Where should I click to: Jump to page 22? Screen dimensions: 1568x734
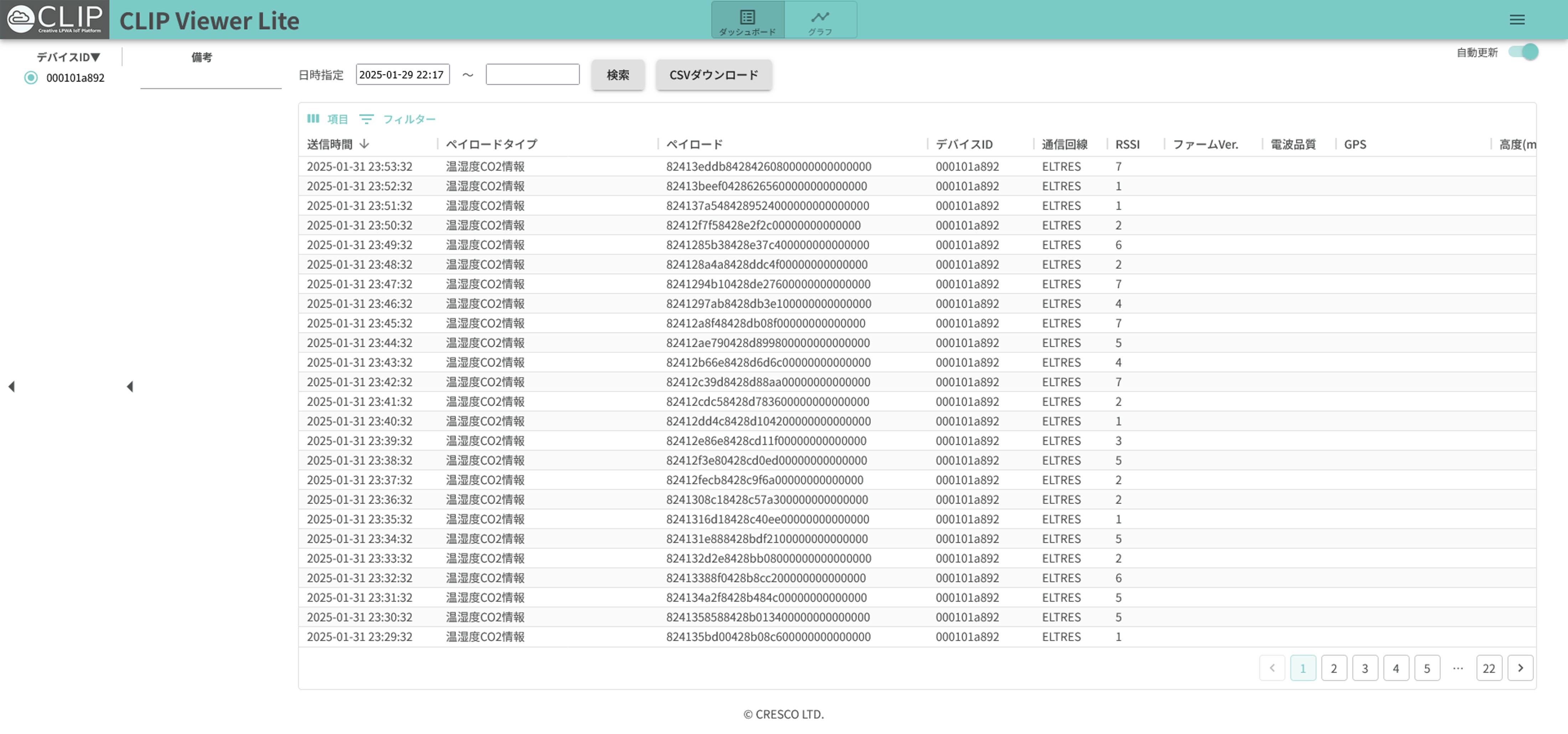1488,668
